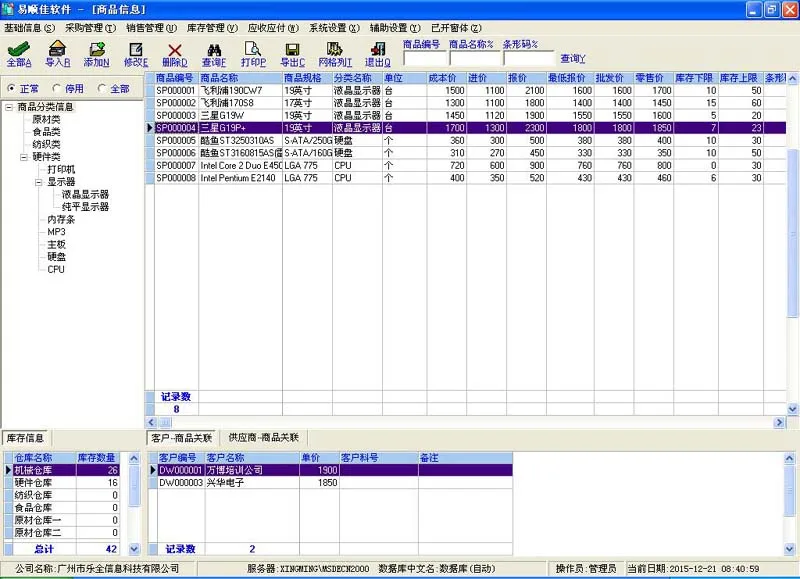
Task: Click the 添加 (Add) toolbar icon
Action: [96, 49]
